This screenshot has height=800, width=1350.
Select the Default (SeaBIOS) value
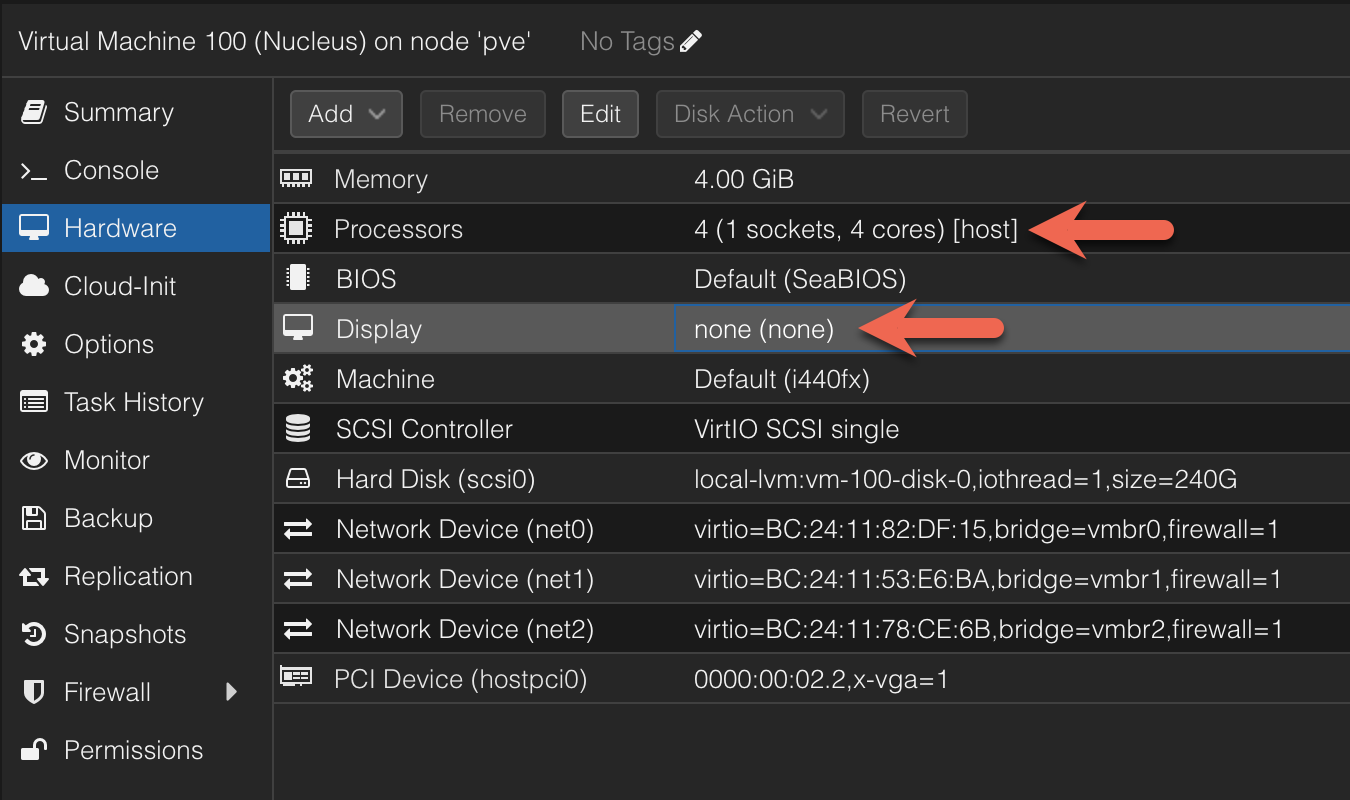800,278
